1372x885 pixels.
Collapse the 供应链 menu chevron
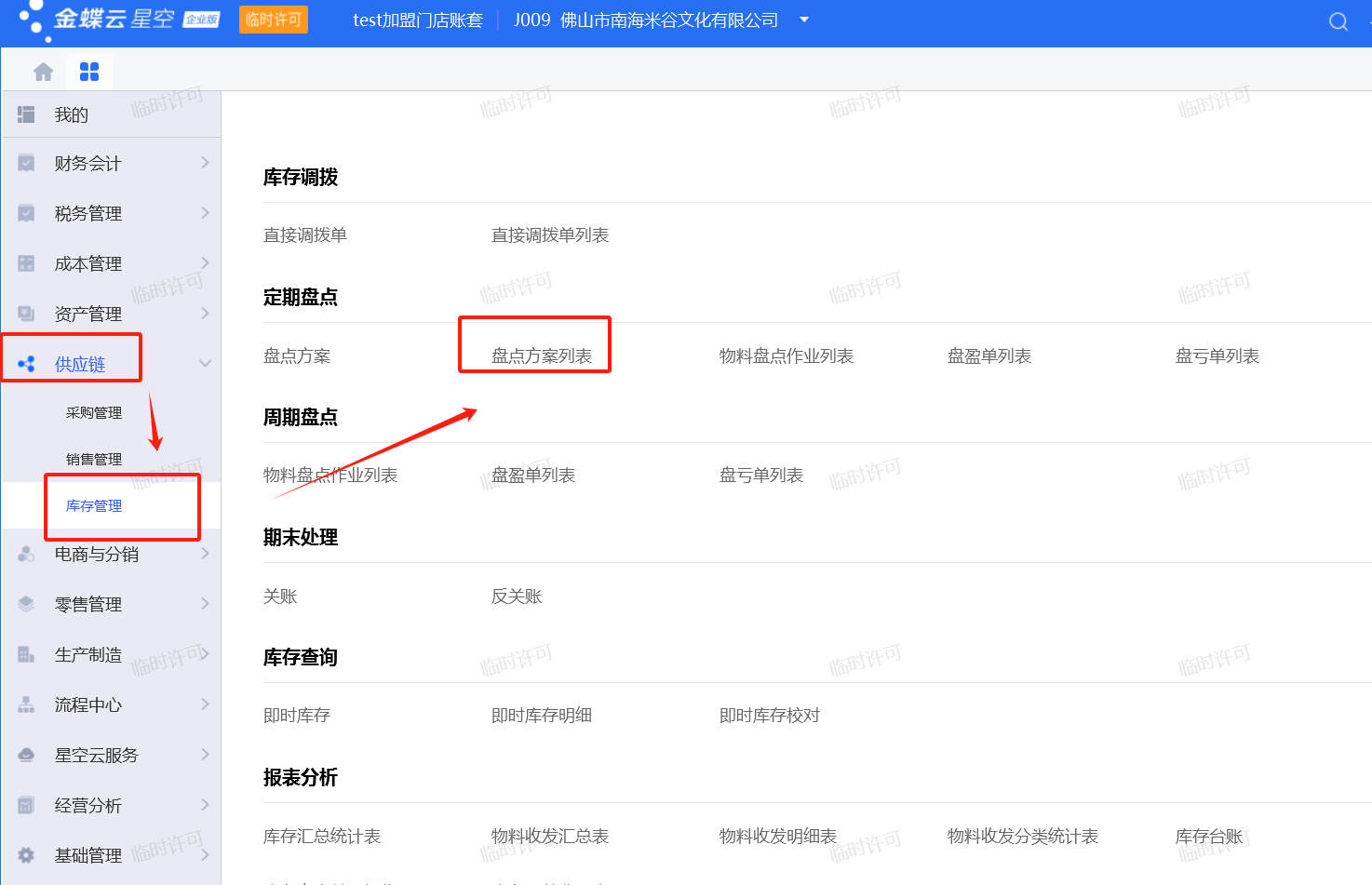[x=205, y=364]
